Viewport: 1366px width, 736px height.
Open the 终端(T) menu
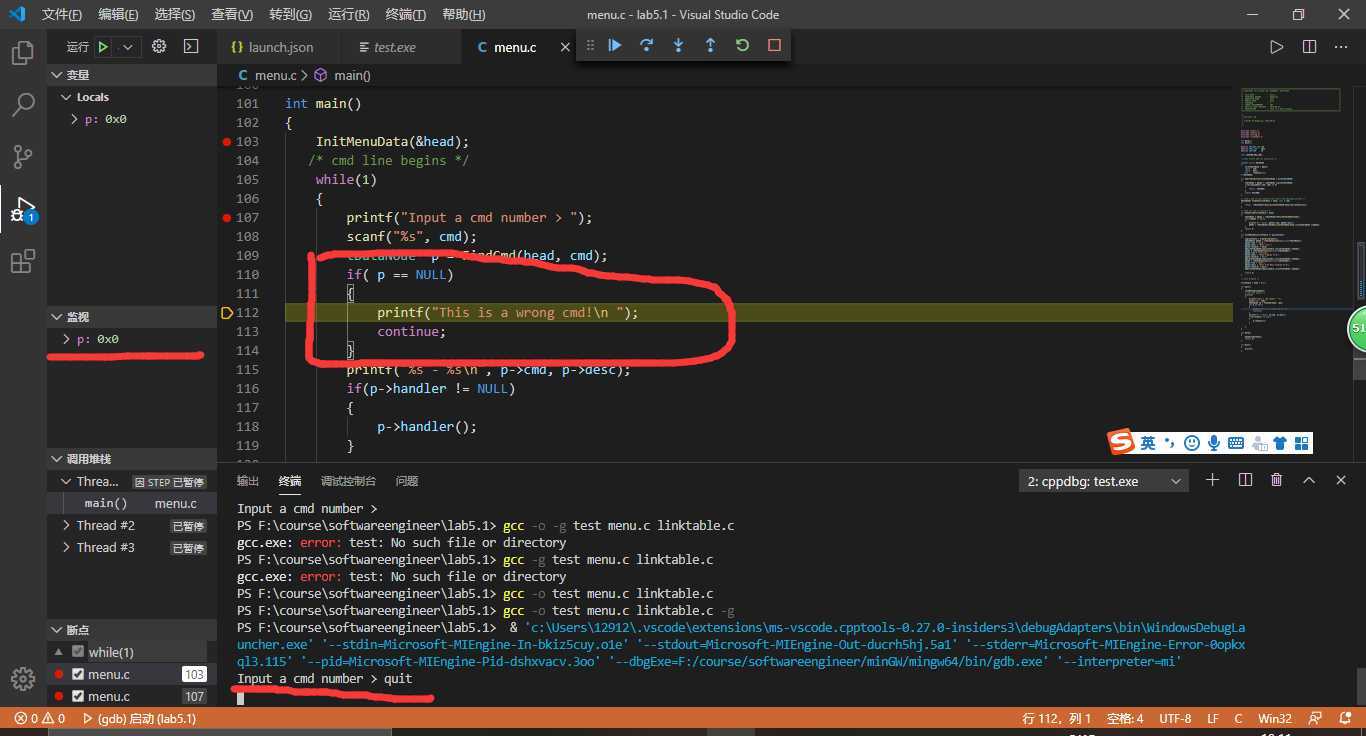[x=405, y=15]
